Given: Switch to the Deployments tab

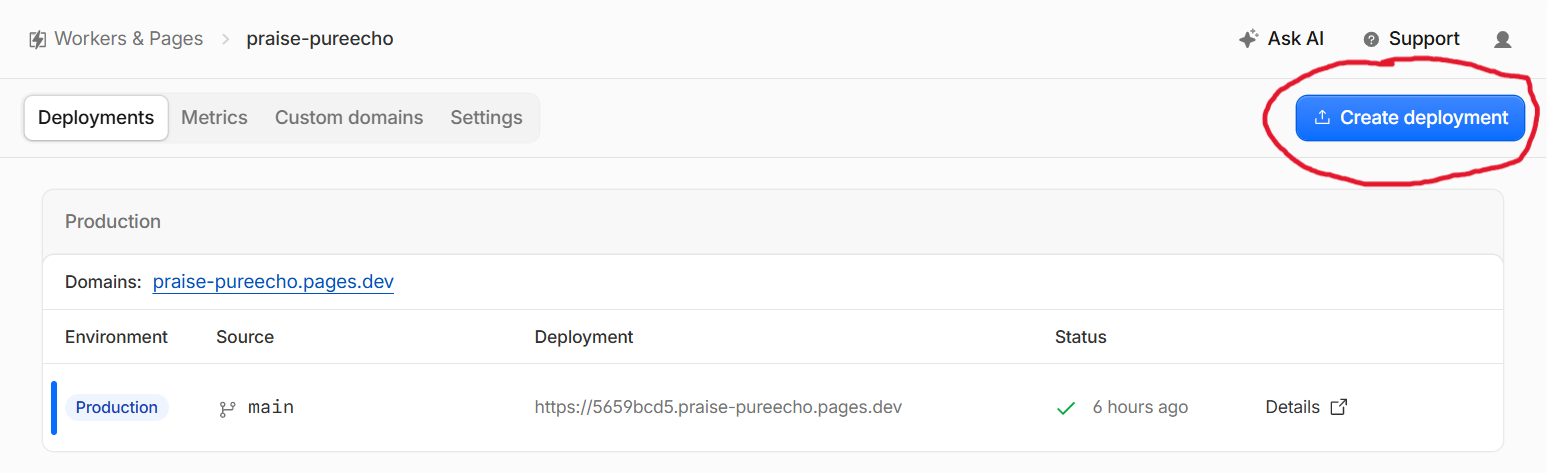Looking at the screenshot, I should pos(96,118).
